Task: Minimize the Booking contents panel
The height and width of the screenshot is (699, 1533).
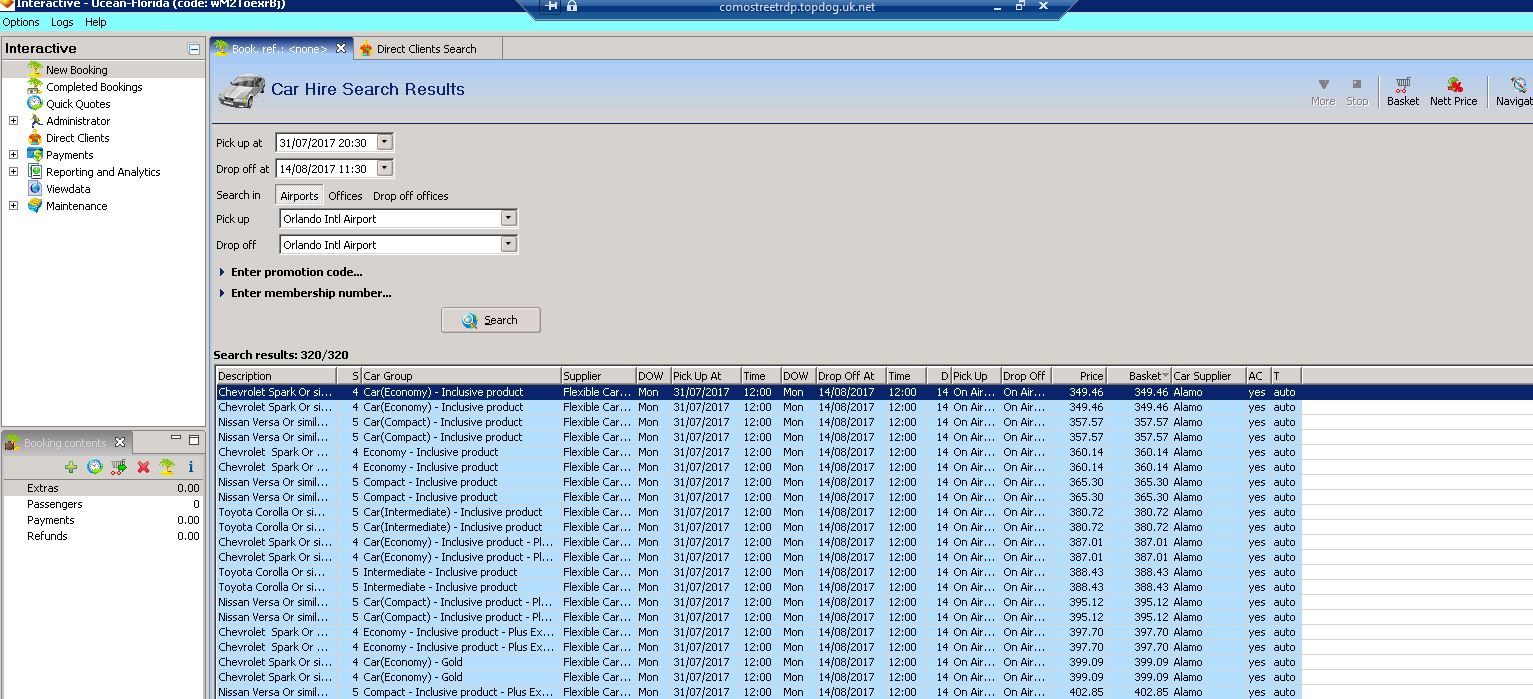Action: [x=176, y=439]
